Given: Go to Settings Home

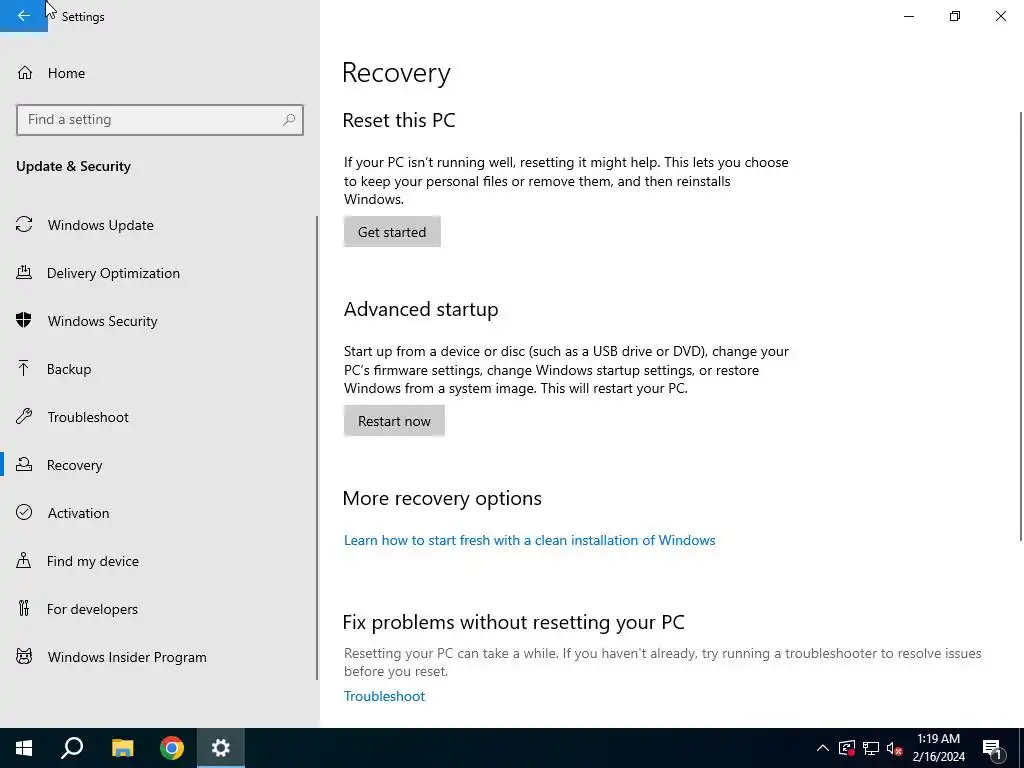Looking at the screenshot, I should (x=66, y=73).
